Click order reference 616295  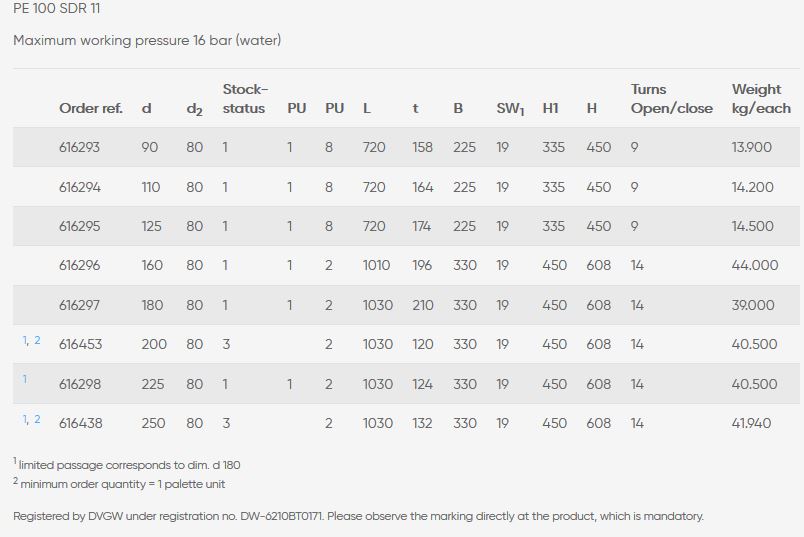coord(80,226)
